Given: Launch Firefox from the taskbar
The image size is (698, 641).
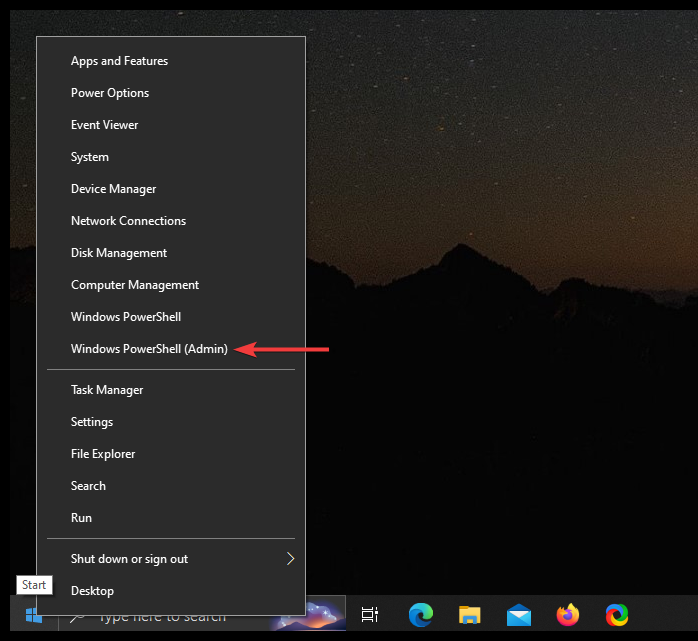Looking at the screenshot, I should tap(568, 615).
